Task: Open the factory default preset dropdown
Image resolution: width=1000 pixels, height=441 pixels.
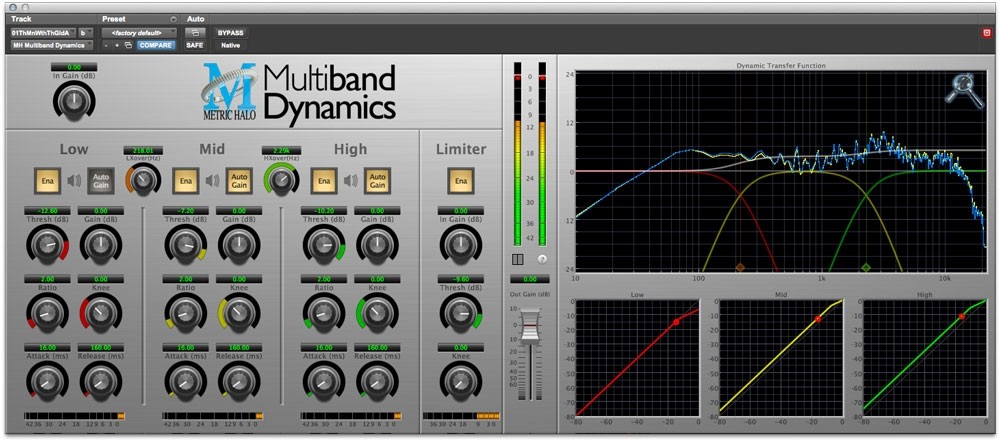Action: point(138,33)
